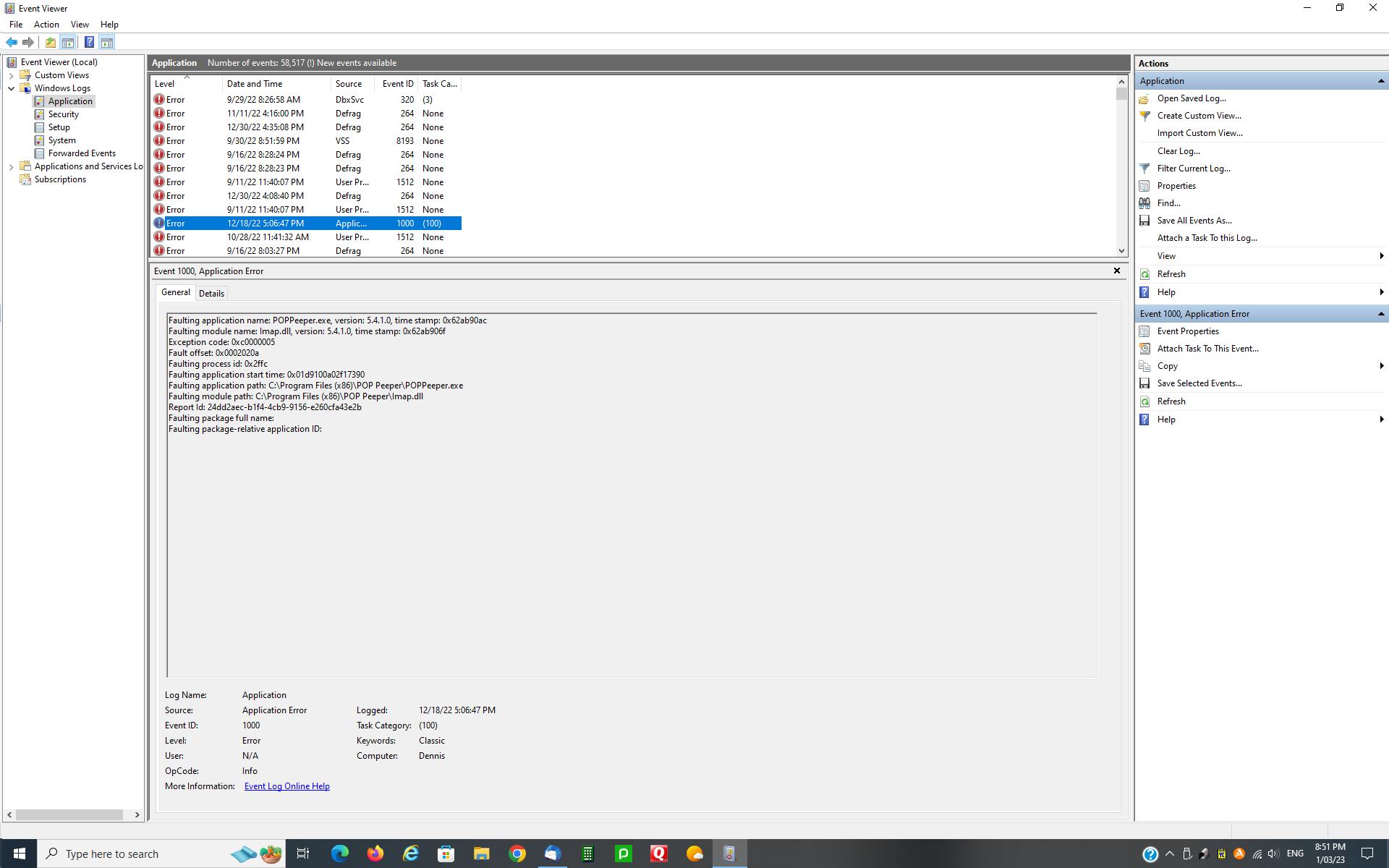Expand Help submenu under Event 1000 actions
Image resolution: width=1389 pixels, height=868 pixels.
click(1381, 420)
